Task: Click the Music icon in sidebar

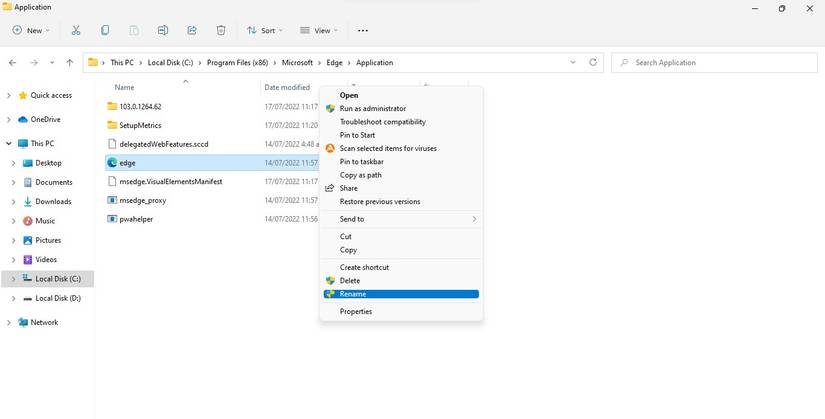Action: coord(27,221)
